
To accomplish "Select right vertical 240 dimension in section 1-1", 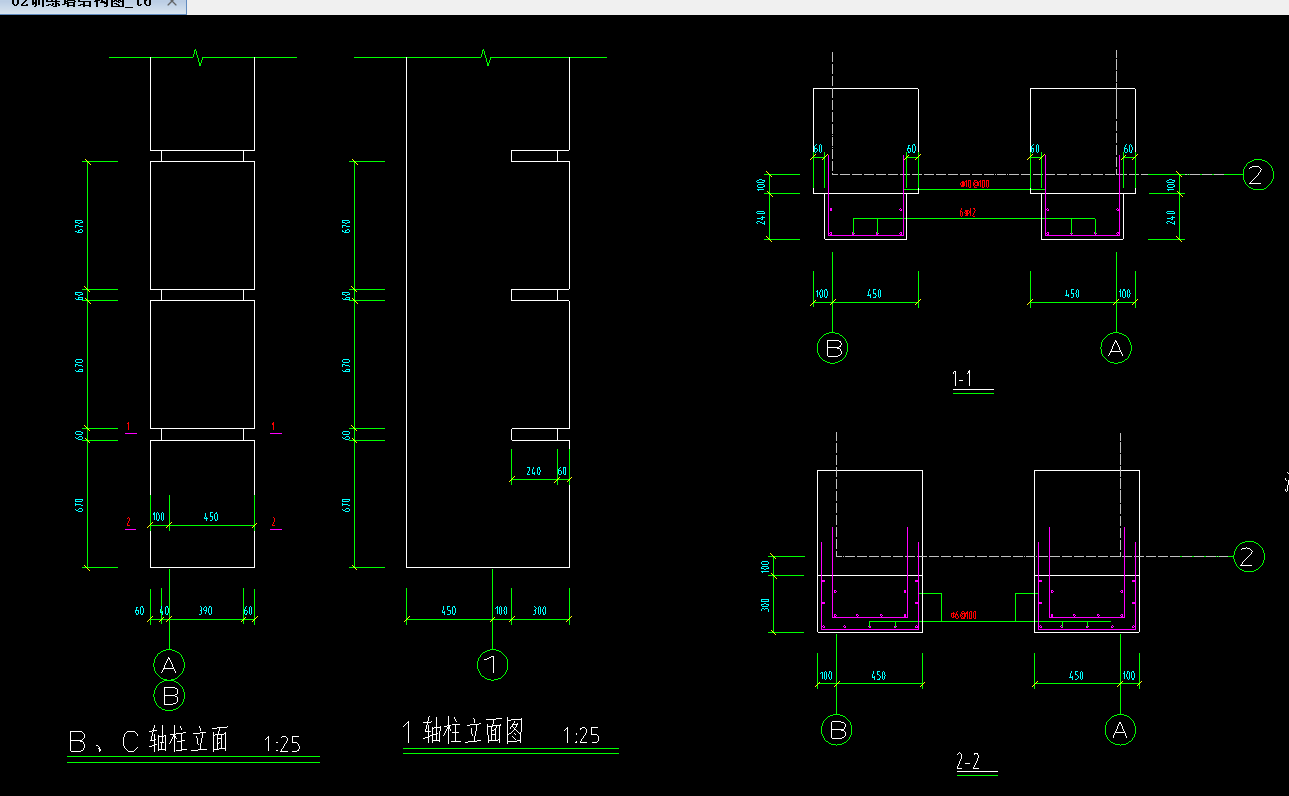I will pos(1173,216).
